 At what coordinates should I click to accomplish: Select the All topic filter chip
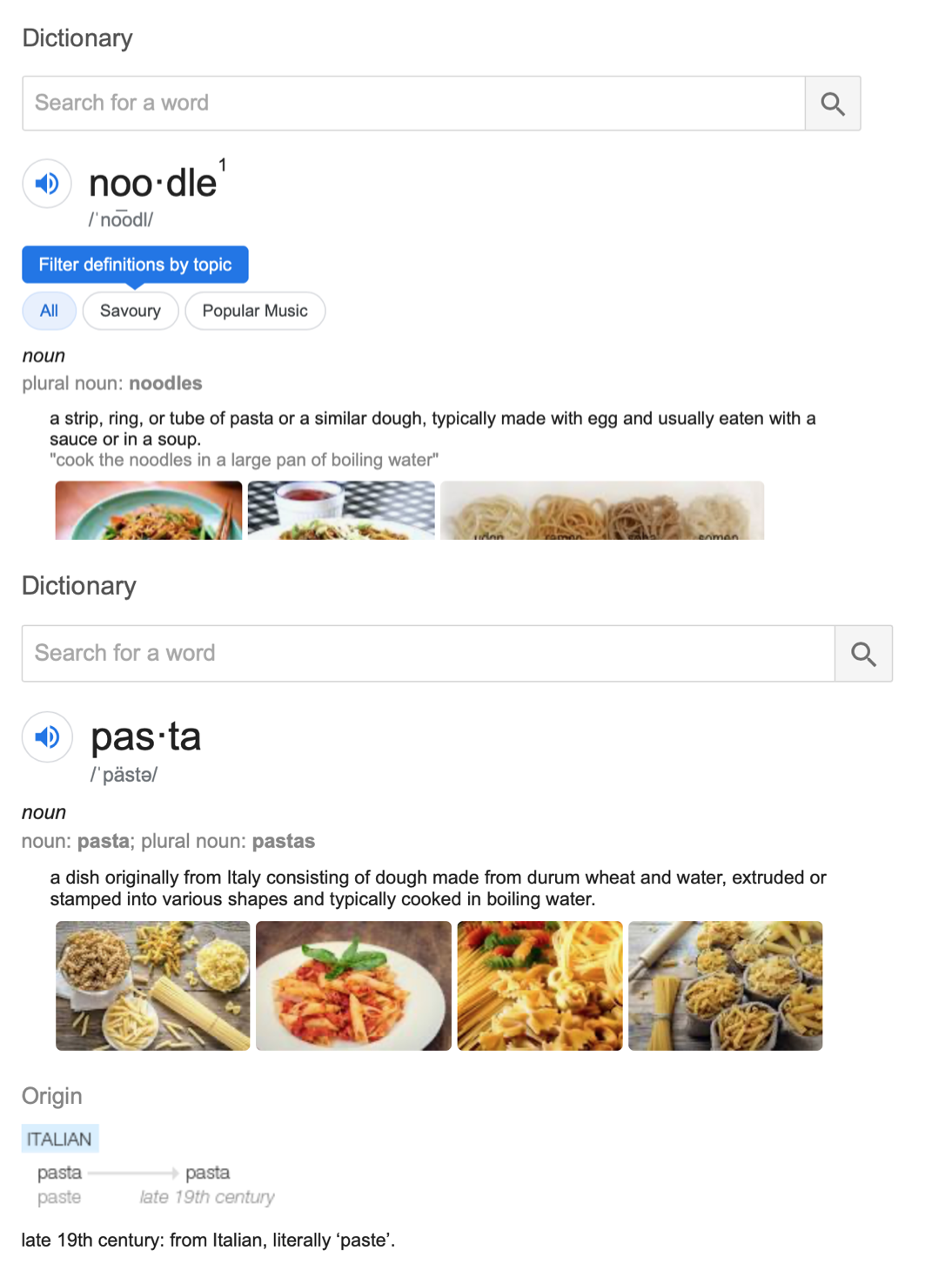point(50,311)
